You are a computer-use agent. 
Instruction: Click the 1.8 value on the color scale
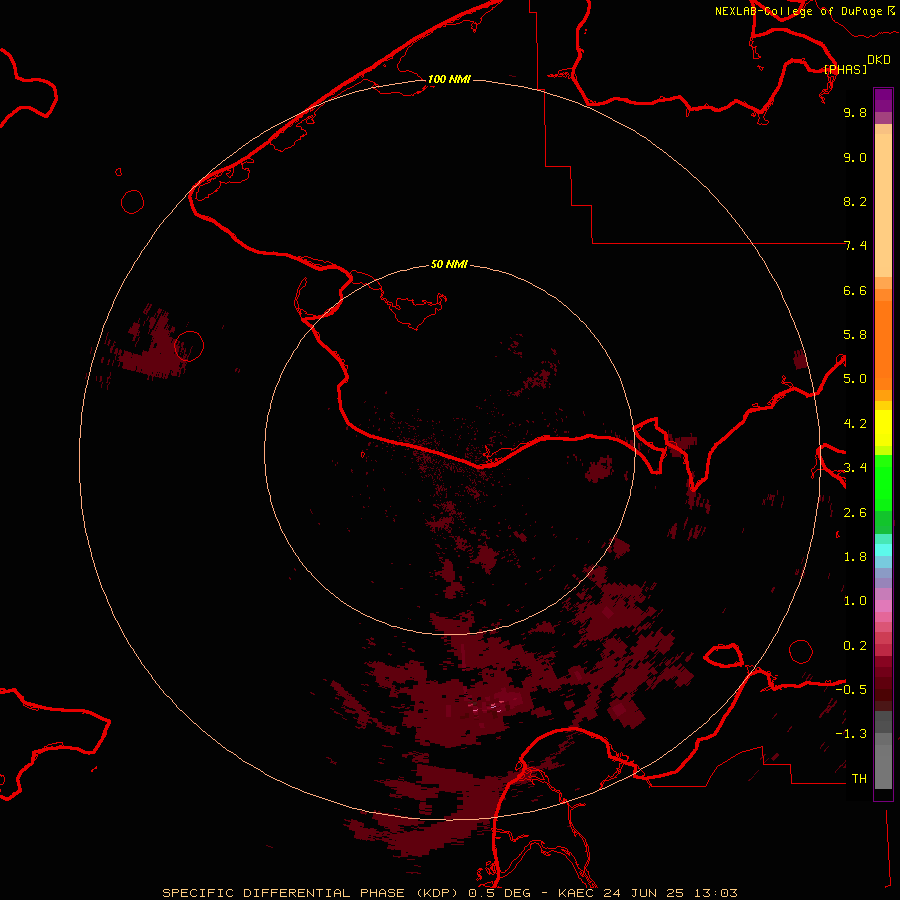[855, 557]
